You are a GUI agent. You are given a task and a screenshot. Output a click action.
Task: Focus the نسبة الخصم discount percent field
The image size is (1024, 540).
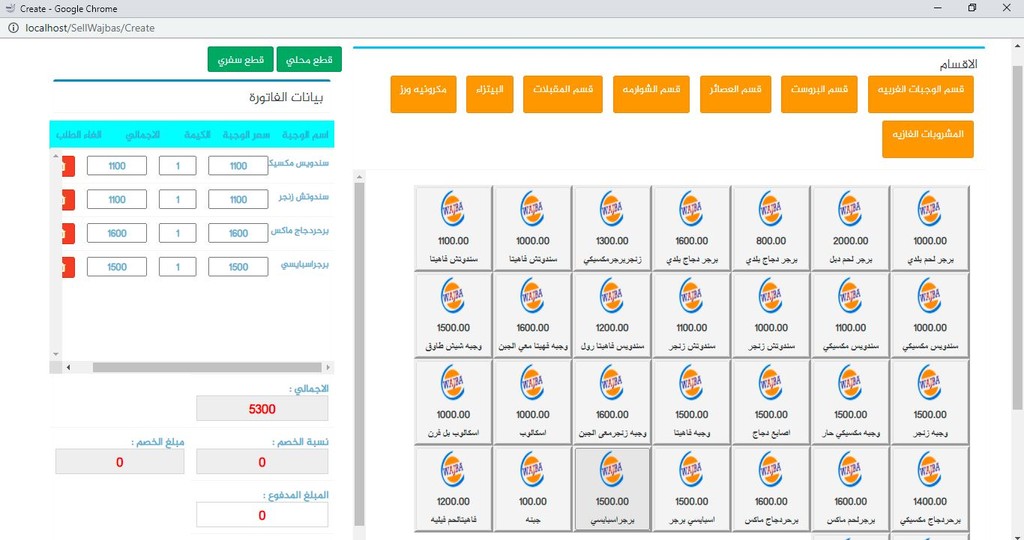click(262, 462)
